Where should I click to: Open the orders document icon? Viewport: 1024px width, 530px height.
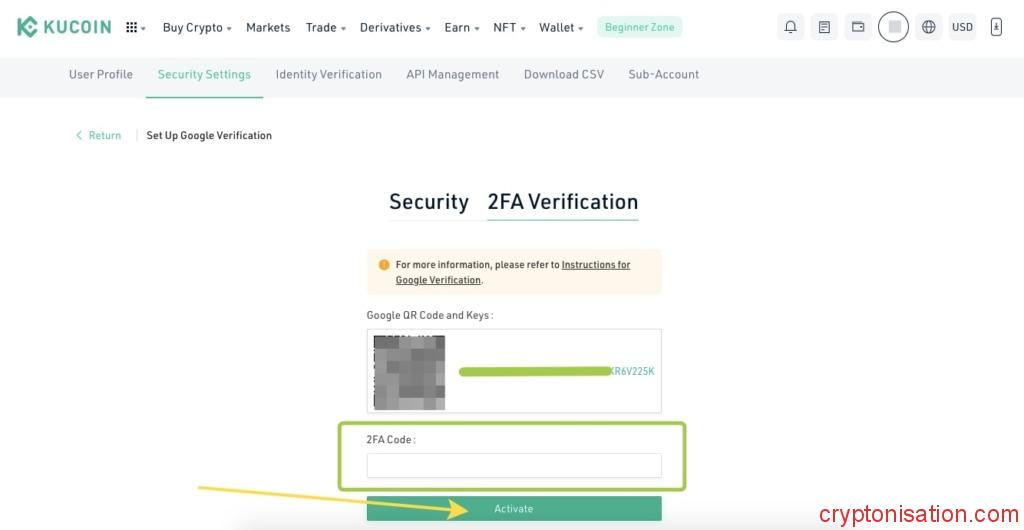824,27
